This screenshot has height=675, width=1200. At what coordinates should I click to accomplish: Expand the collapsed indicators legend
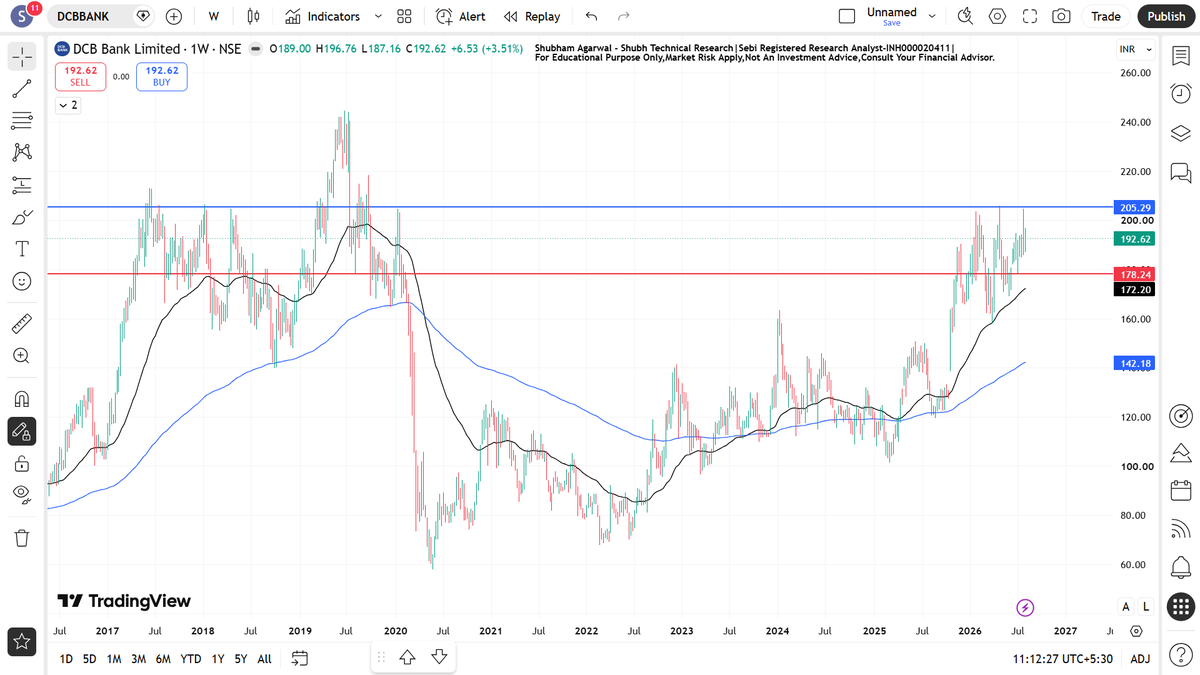point(68,105)
